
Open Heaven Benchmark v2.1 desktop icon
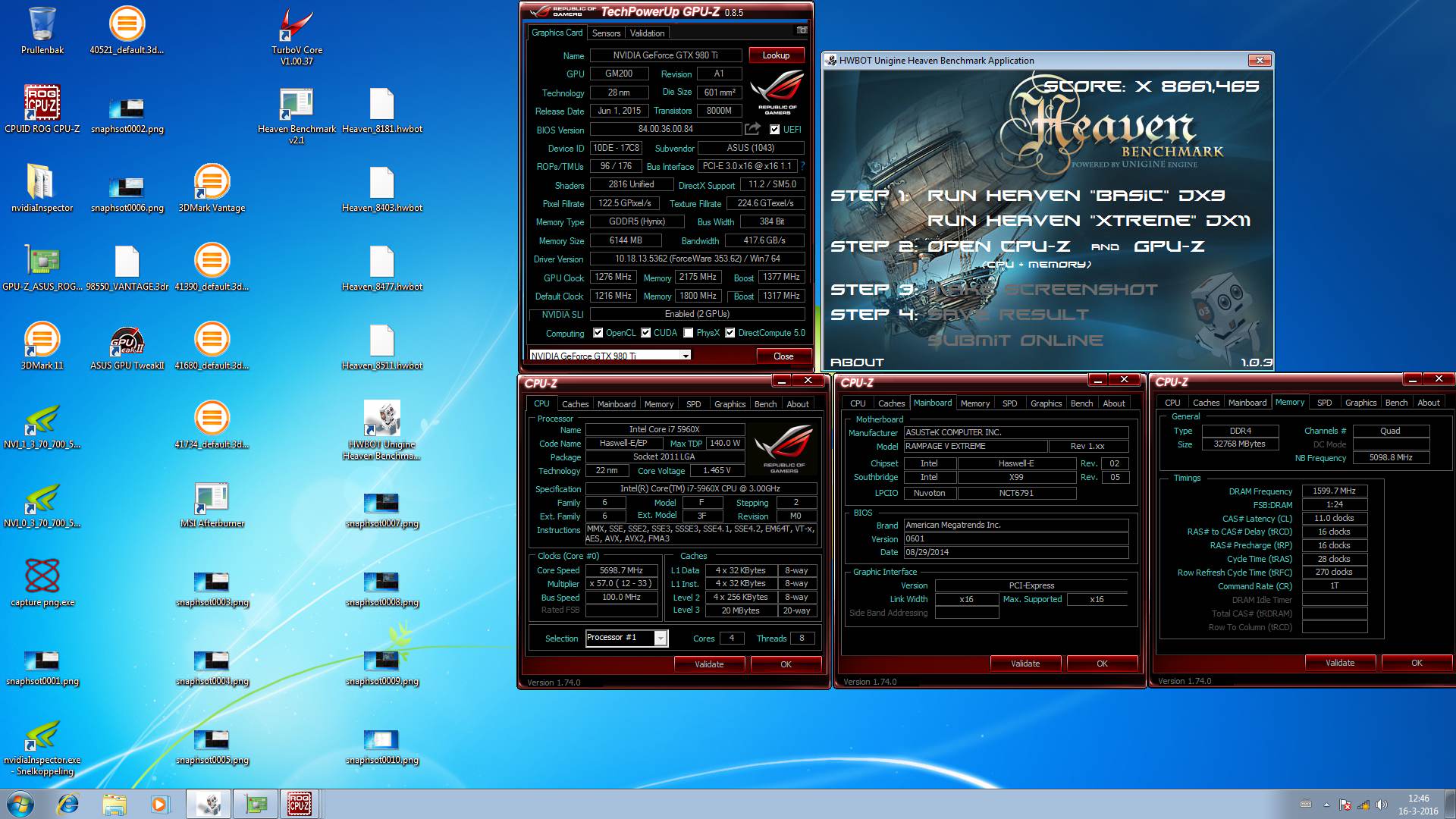point(297,115)
